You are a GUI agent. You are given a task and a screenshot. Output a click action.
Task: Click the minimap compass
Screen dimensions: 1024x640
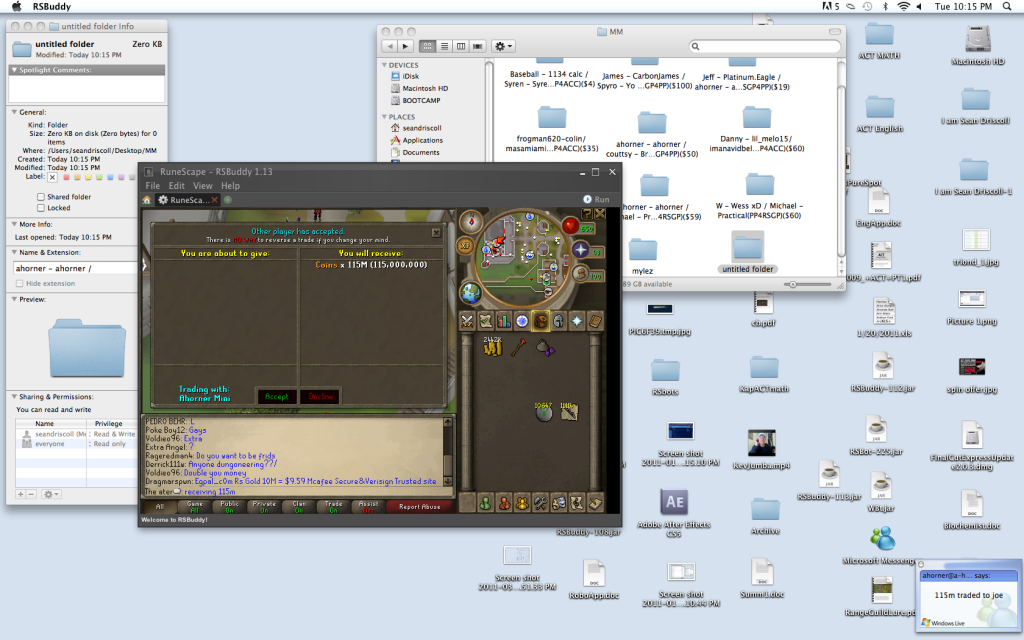click(470, 222)
